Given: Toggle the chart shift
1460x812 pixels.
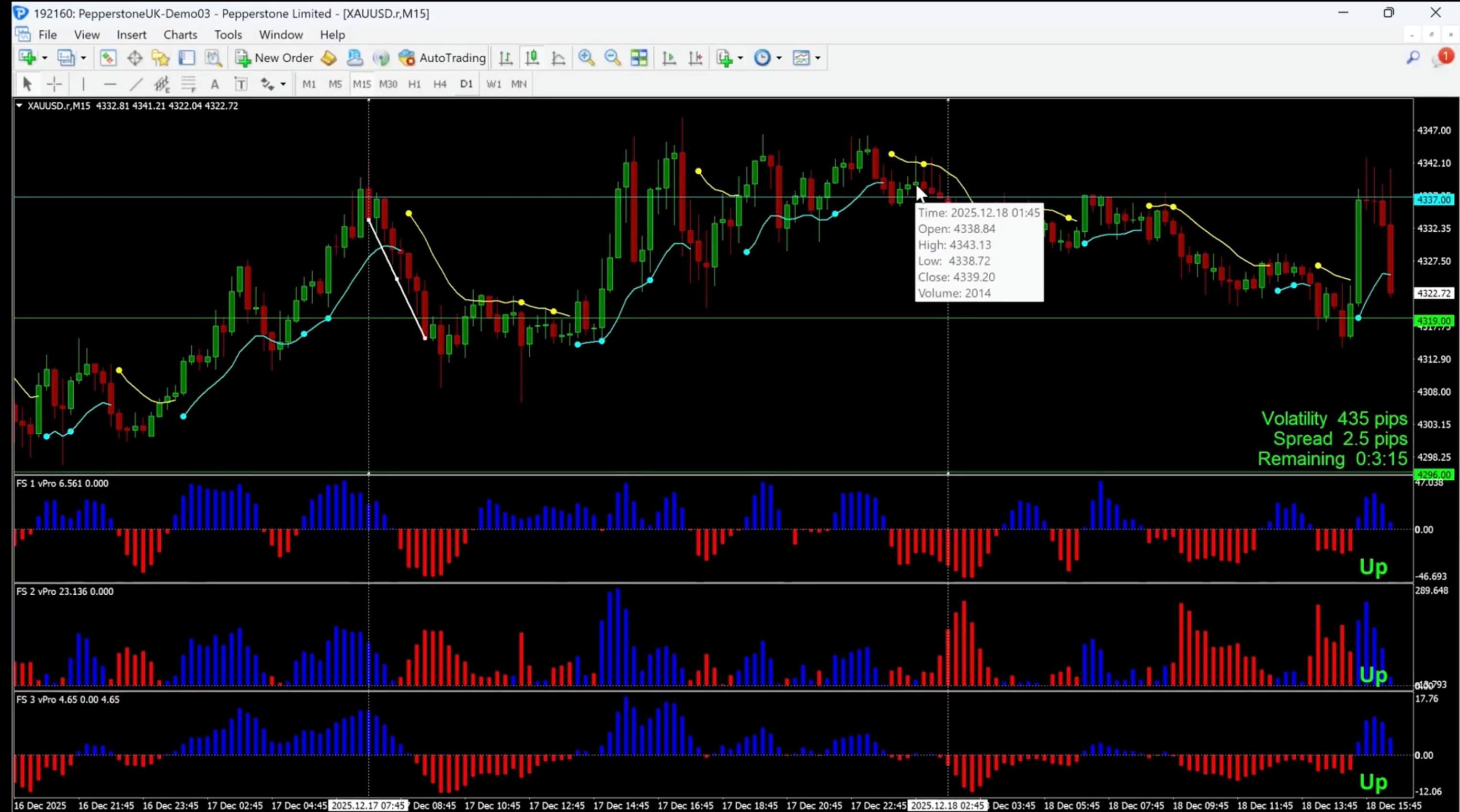Looking at the screenshot, I should point(696,57).
